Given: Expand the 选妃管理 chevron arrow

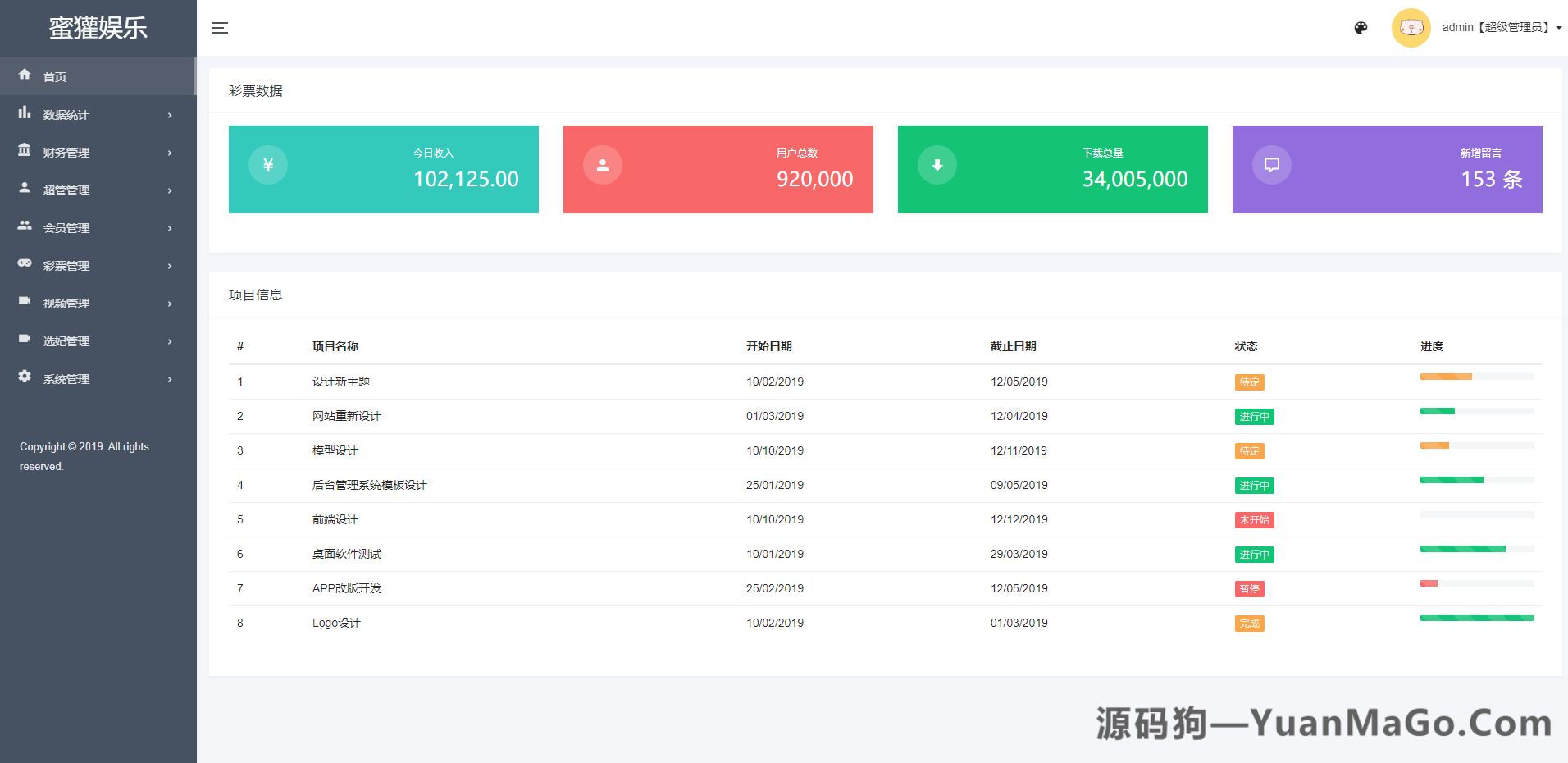Looking at the screenshot, I should 170,342.
